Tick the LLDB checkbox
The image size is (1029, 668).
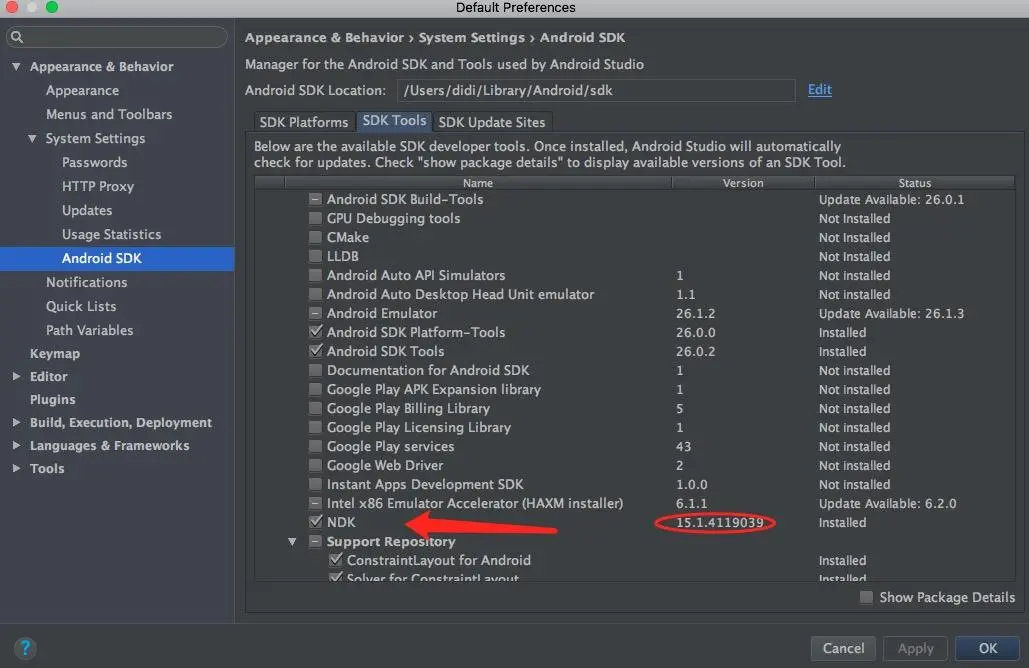tap(316, 256)
